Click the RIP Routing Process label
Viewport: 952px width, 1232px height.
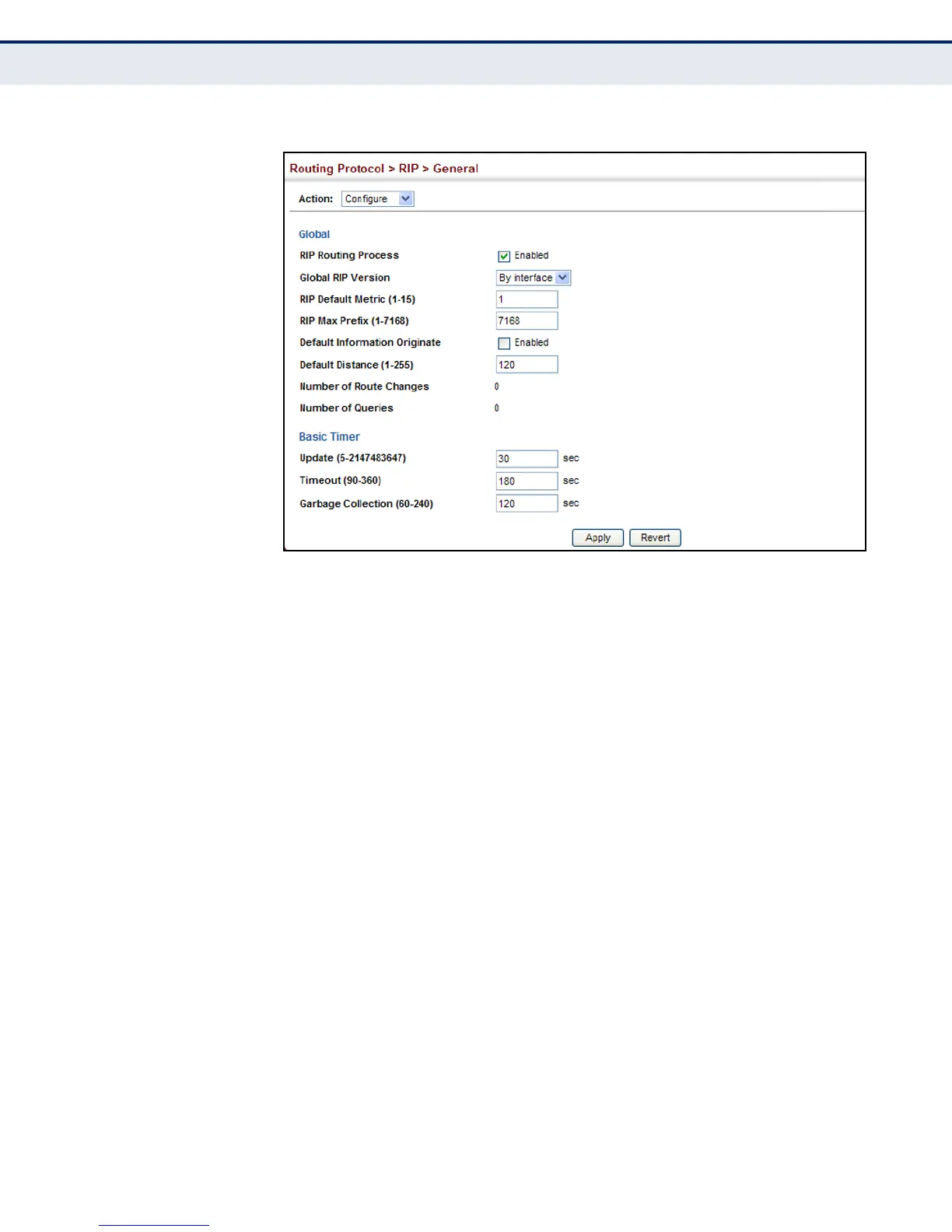pos(349,255)
